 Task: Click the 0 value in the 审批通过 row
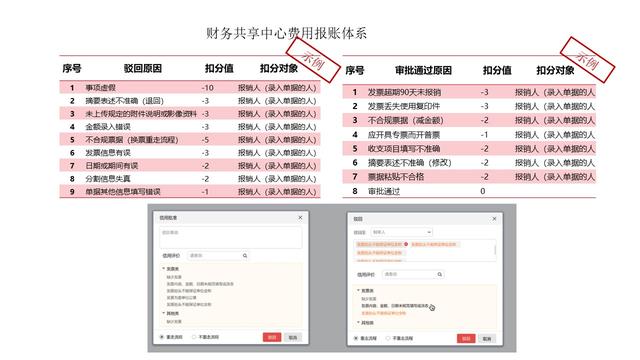click(x=483, y=191)
